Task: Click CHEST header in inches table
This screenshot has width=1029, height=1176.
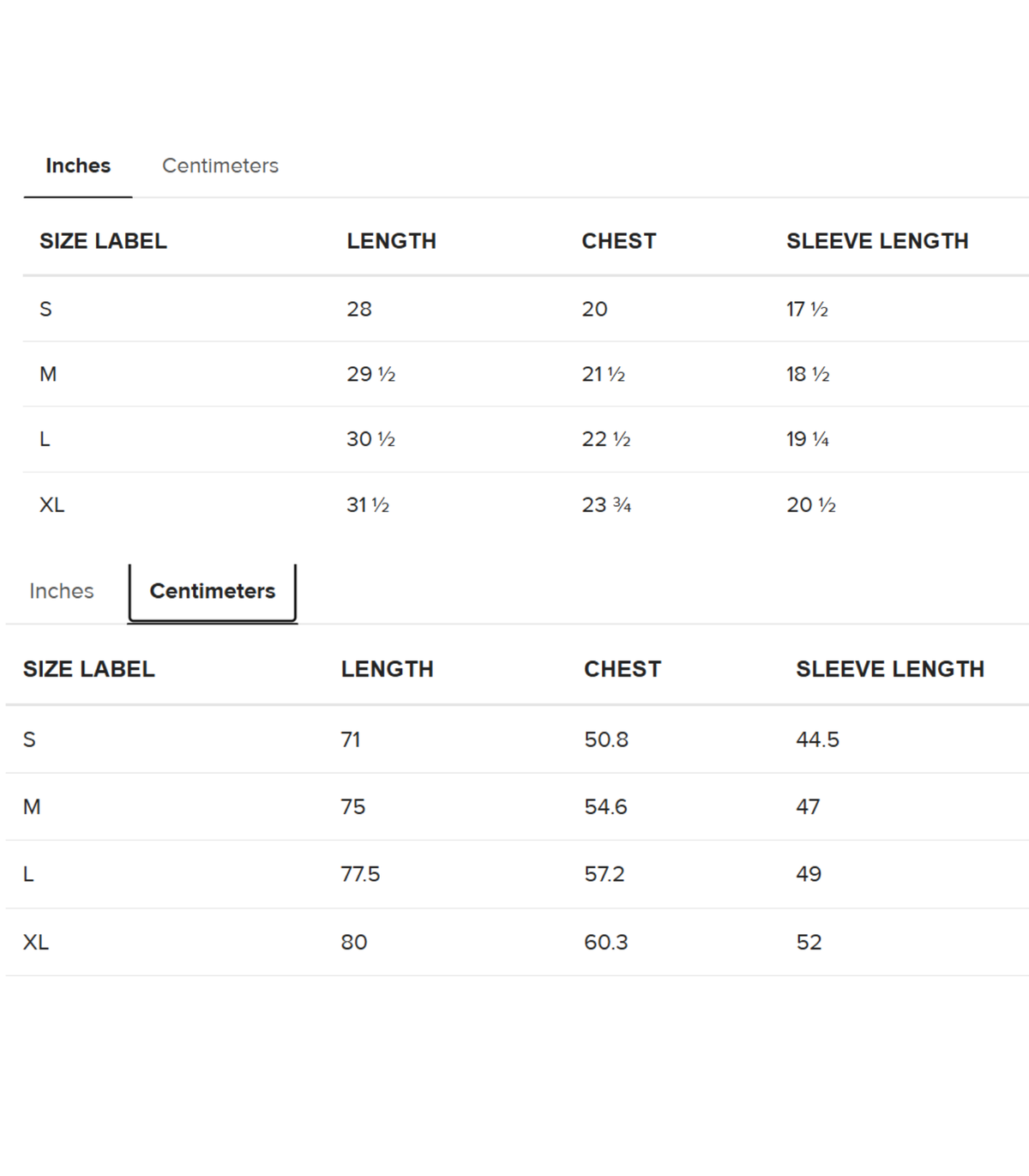Action: coord(618,241)
